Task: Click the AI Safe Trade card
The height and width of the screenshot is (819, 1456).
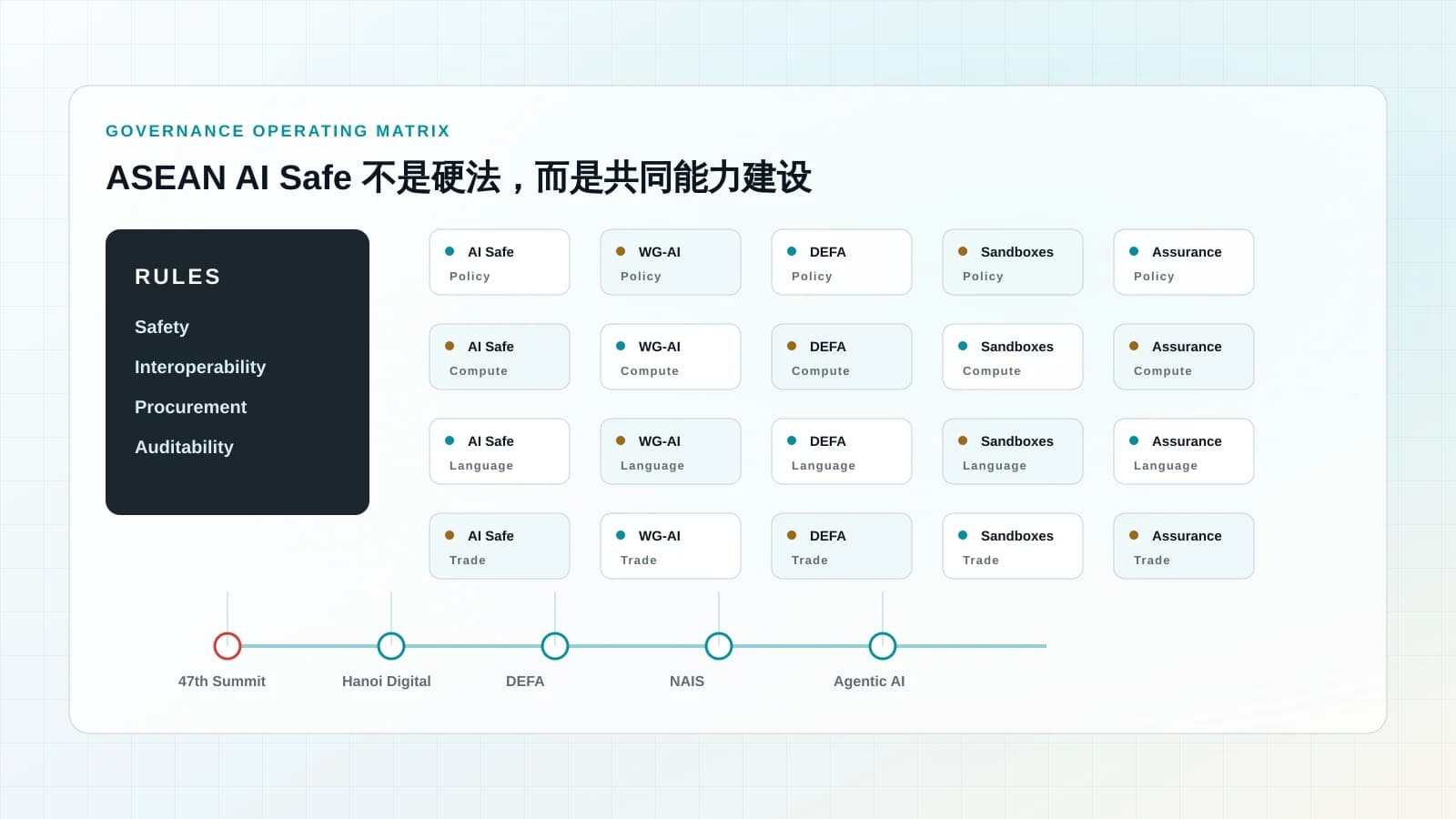Action: tap(500, 546)
